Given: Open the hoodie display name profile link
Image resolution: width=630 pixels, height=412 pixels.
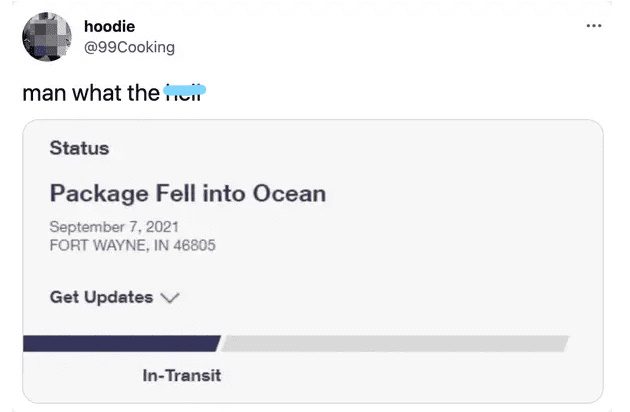Looking at the screenshot, I should (x=109, y=27).
